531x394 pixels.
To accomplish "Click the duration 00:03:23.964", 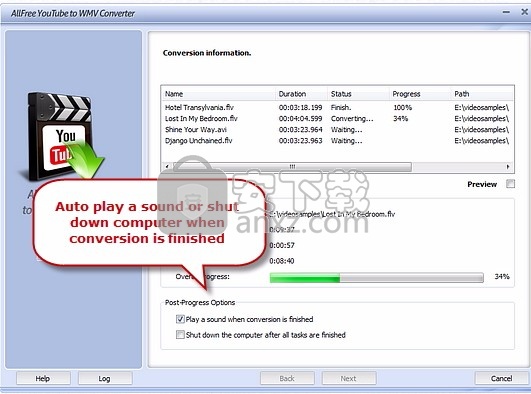I will (x=300, y=130).
